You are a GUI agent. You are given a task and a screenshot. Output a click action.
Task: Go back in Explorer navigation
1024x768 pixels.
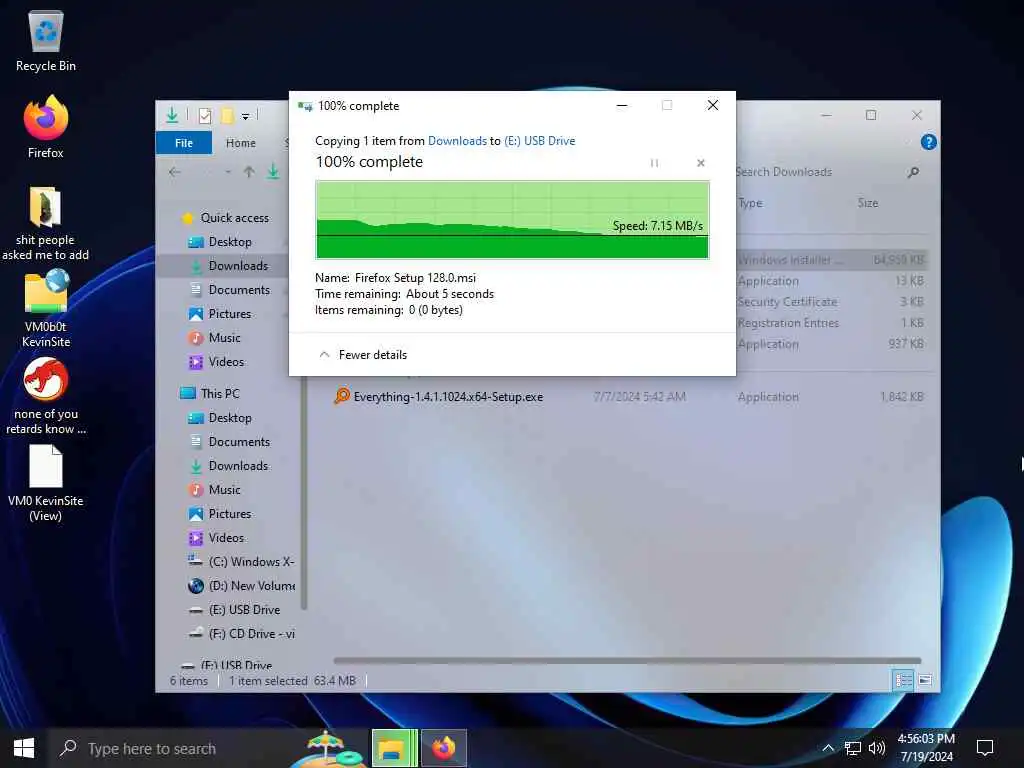[x=174, y=172]
